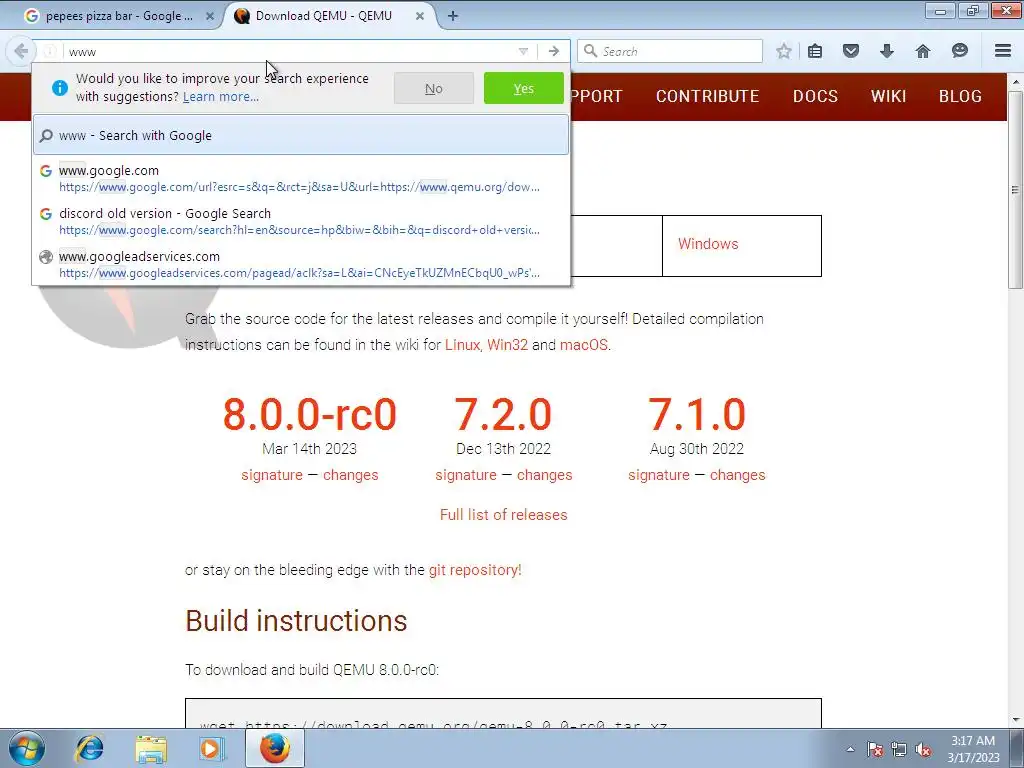Open Action Center flag tray icon
This screenshot has height=768, width=1024.
(x=875, y=749)
